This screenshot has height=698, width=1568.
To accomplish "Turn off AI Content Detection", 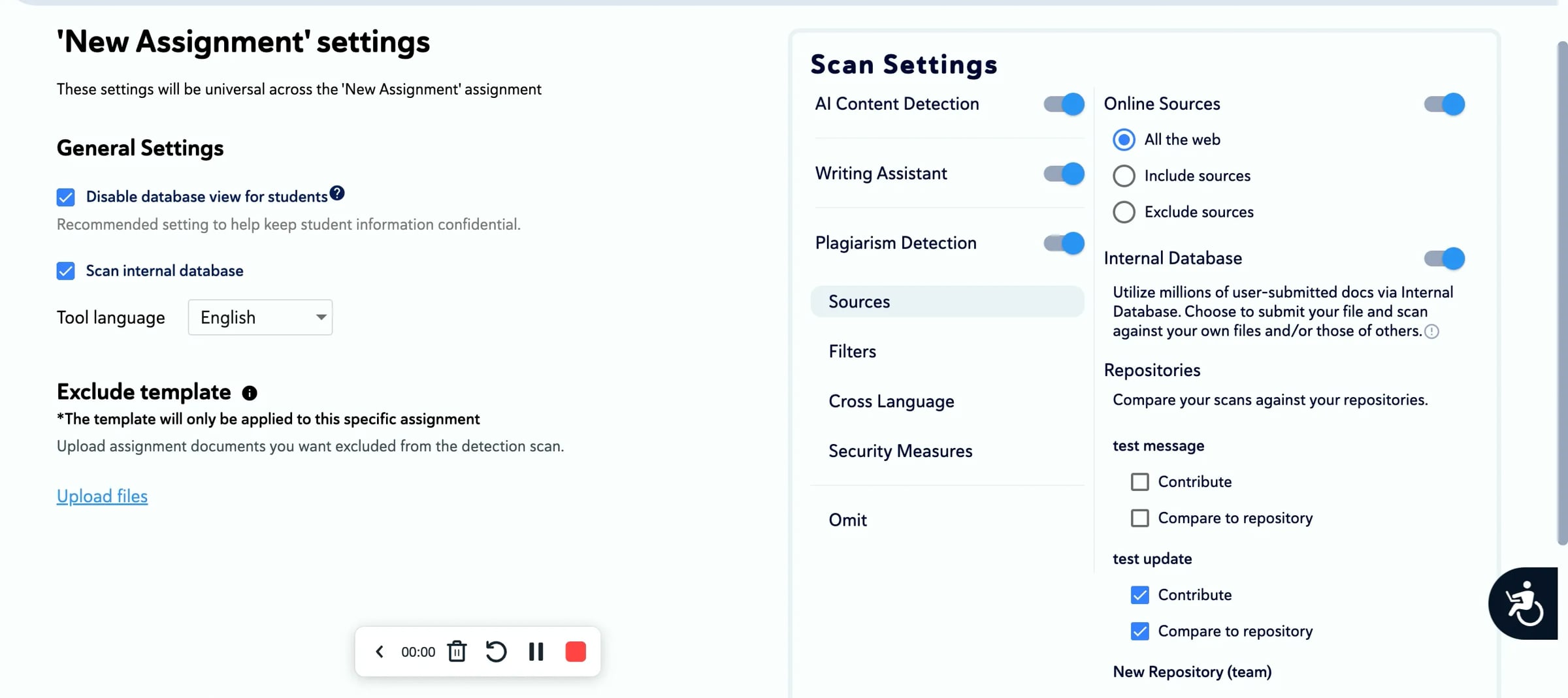I will (1064, 104).
